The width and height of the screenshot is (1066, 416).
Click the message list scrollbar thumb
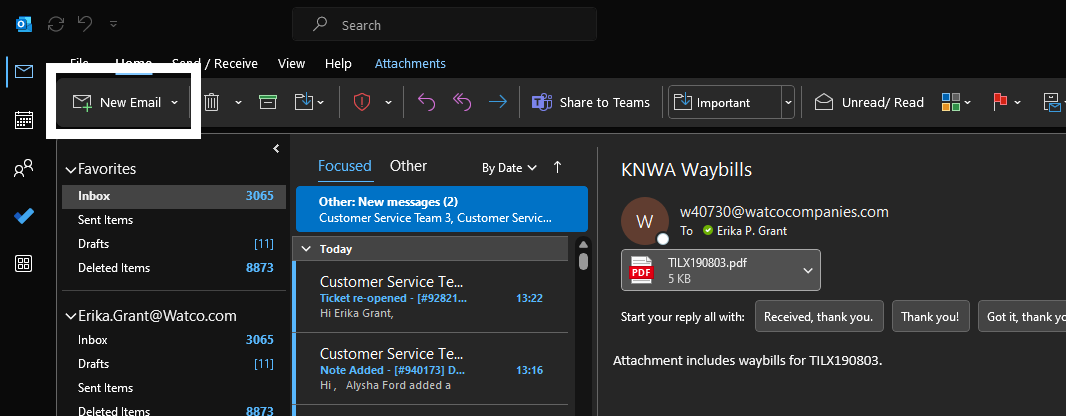pyautogui.click(x=583, y=262)
